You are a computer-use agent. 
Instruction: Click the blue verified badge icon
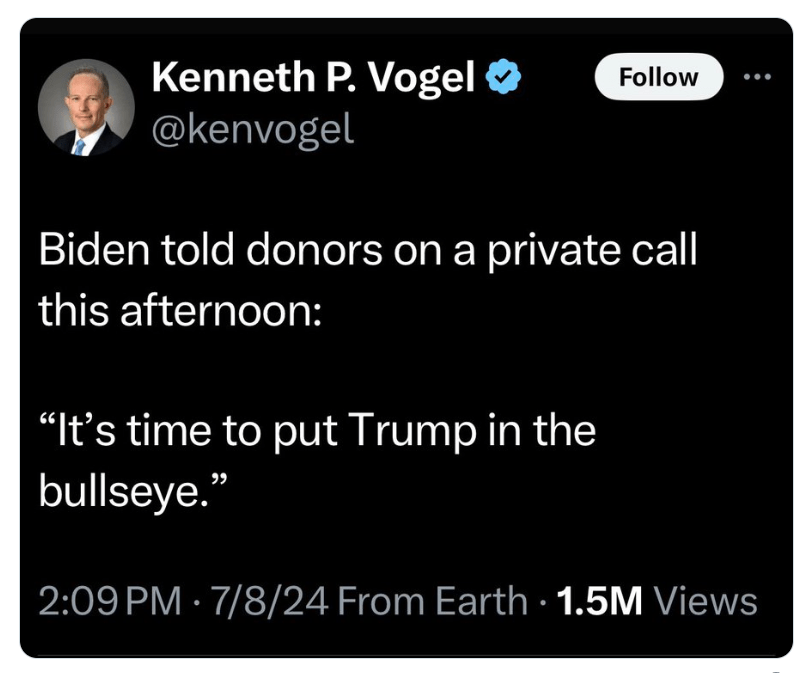503,78
